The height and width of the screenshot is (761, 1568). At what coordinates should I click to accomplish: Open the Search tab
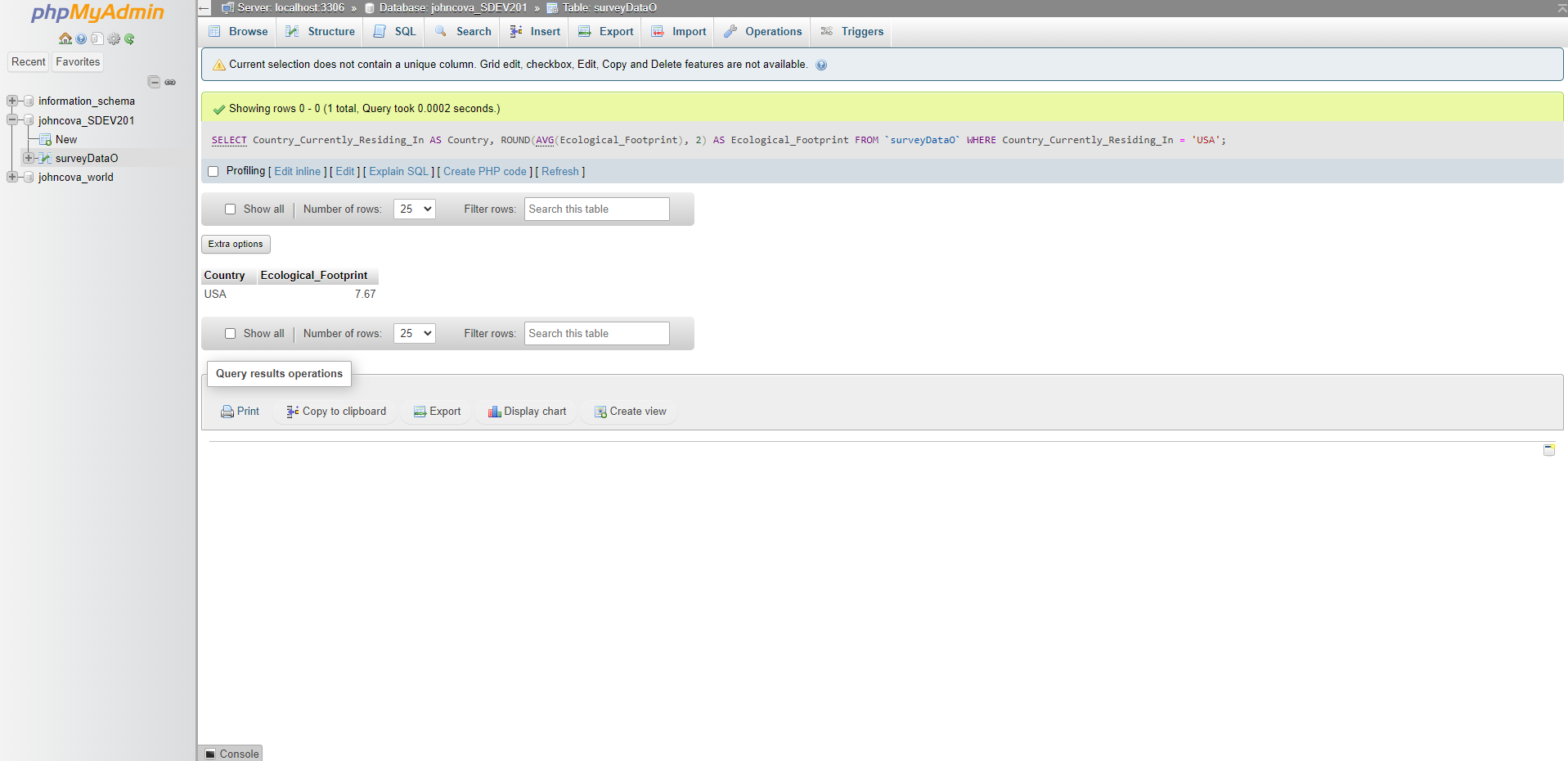coord(463,32)
